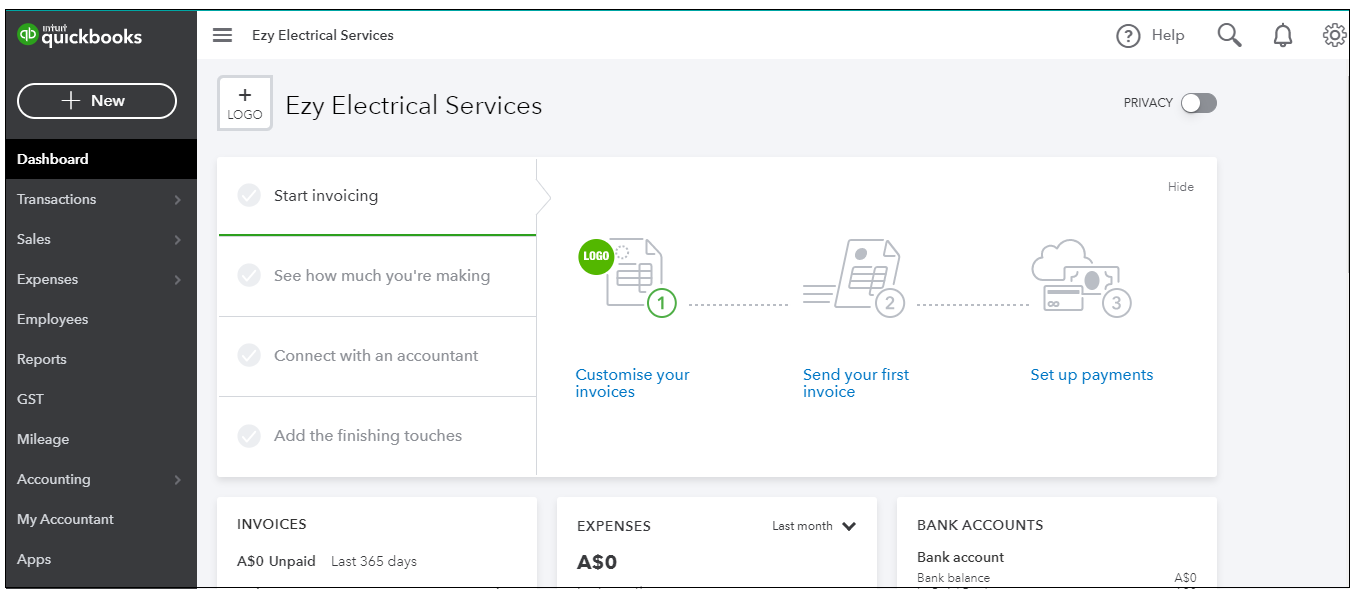The image size is (1372, 606).
Task: Open the Send your first invoice link
Action: click(x=856, y=383)
